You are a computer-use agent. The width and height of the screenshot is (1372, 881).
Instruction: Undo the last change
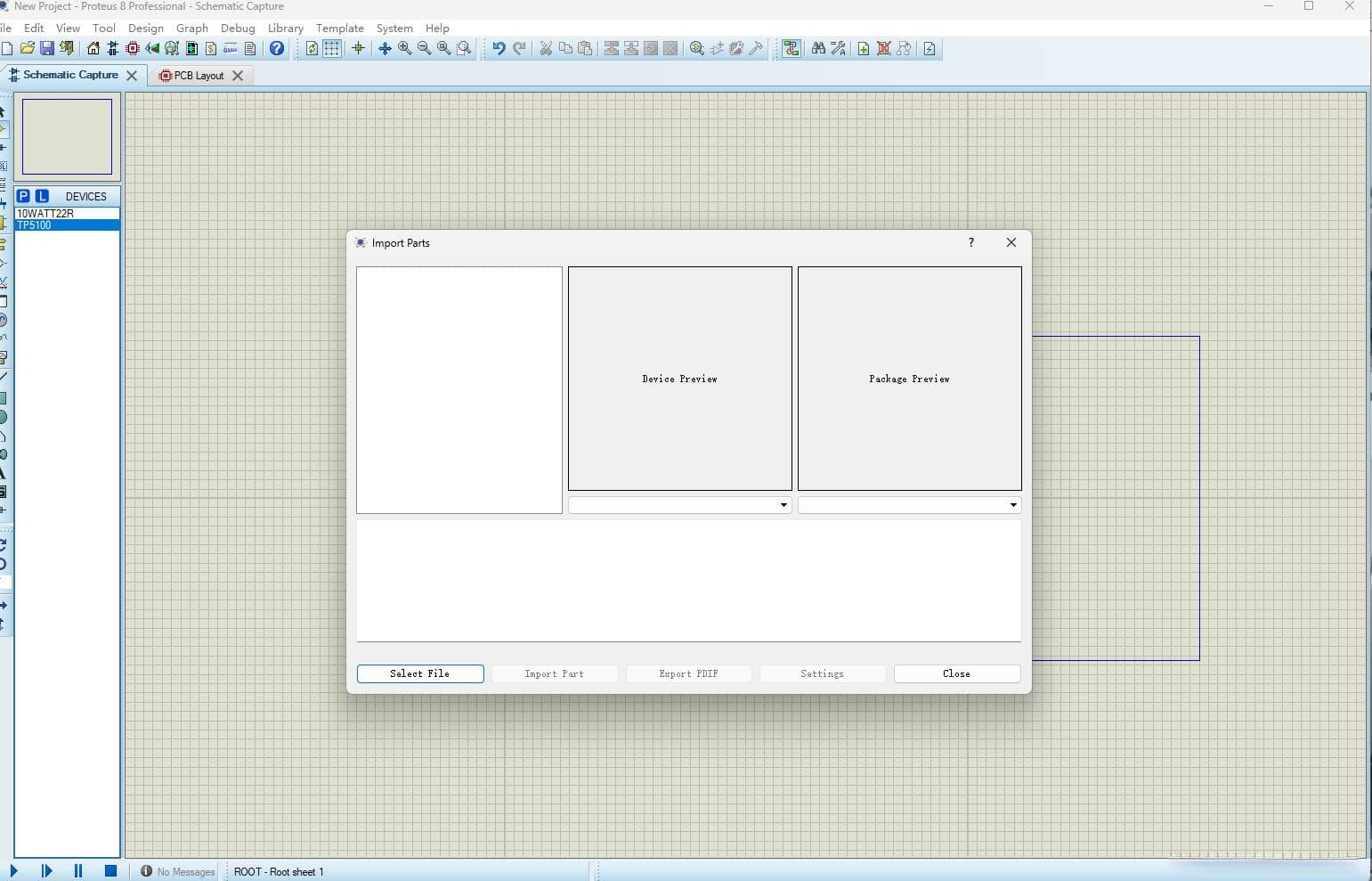tap(499, 49)
